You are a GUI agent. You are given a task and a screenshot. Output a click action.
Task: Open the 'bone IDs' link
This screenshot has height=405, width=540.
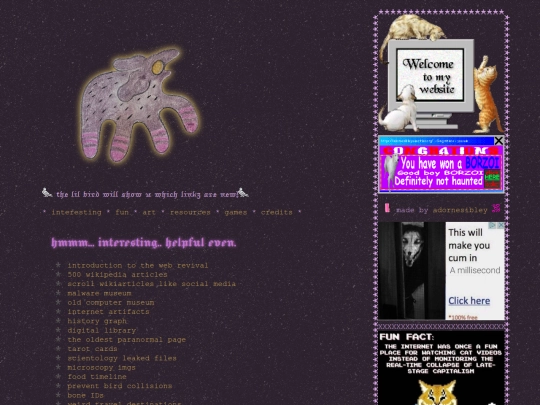85,395
